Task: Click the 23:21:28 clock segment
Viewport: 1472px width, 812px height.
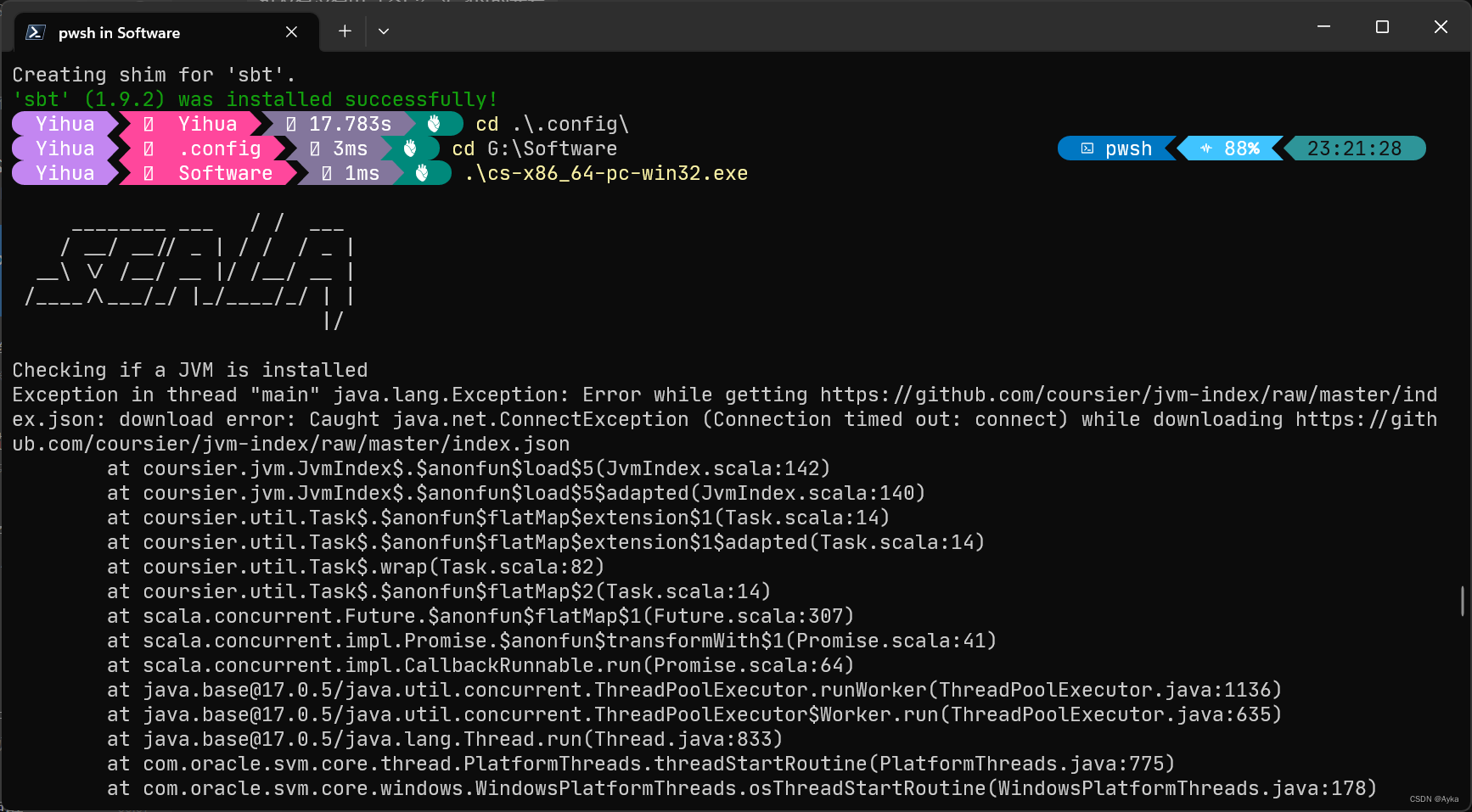Action: (1354, 148)
